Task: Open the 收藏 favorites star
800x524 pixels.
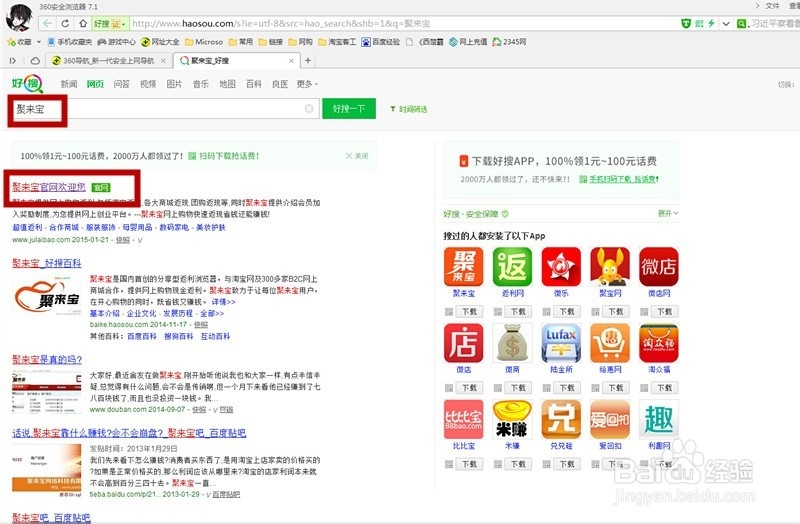Action: click(x=19, y=42)
